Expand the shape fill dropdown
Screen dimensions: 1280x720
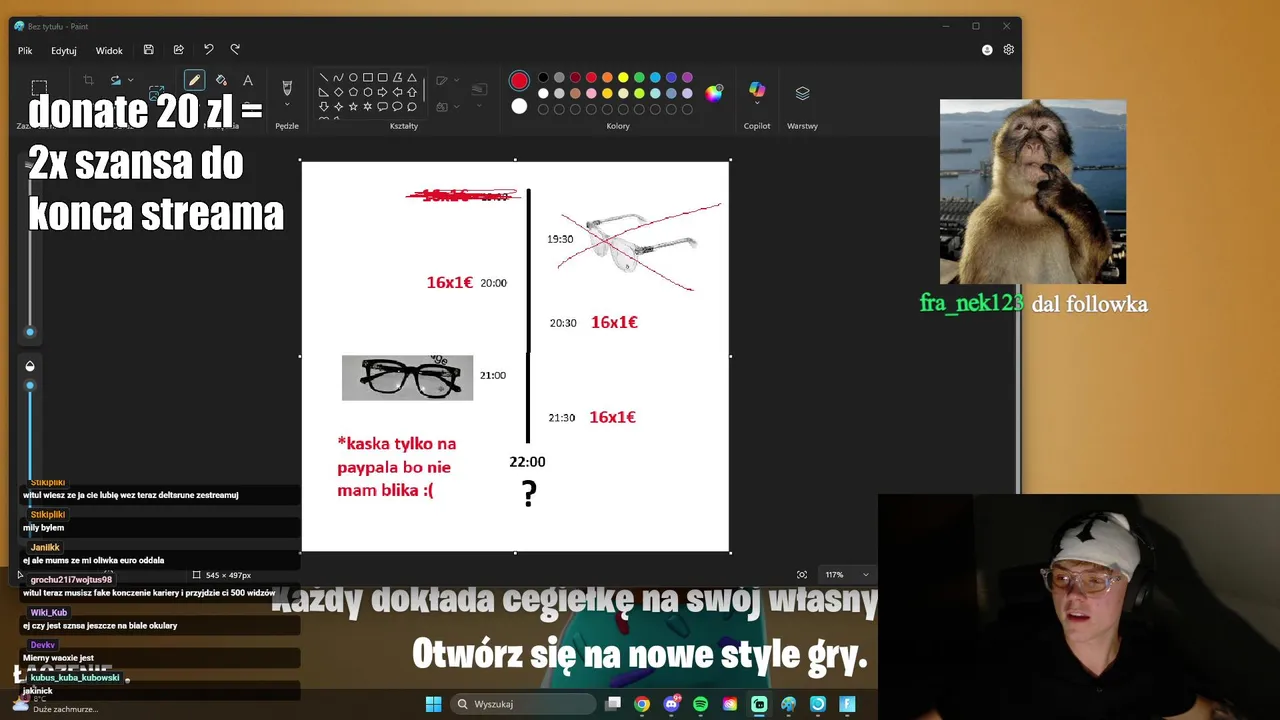coord(457,106)
